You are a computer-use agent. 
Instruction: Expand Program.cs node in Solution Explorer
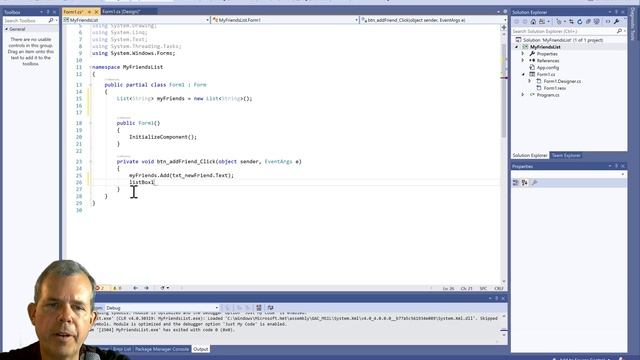(523, 95)
